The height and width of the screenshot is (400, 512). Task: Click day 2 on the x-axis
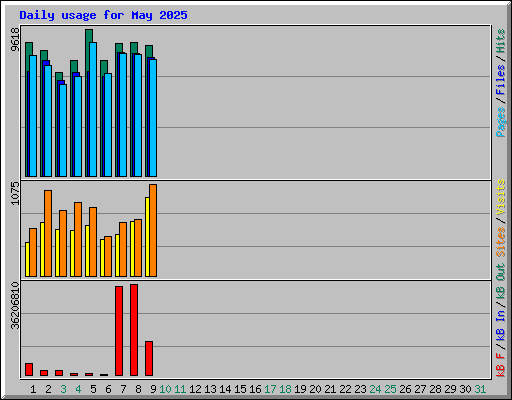coord(48,389)
